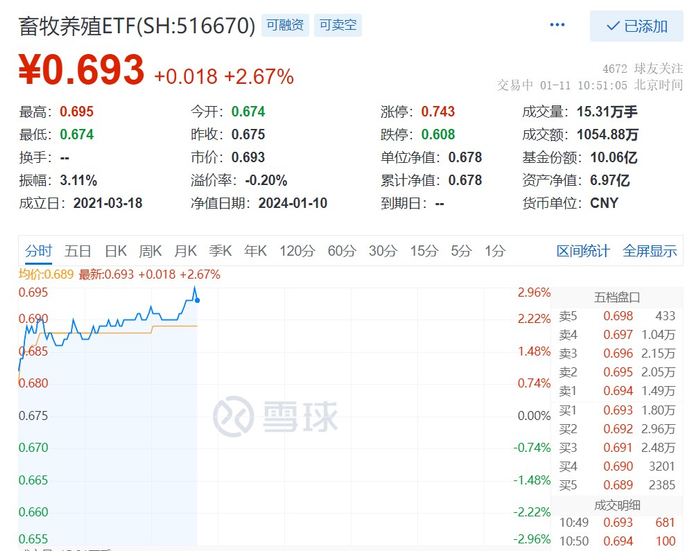
Task: Select the 买4 row priced 0.690
Action: coord(617,467)
